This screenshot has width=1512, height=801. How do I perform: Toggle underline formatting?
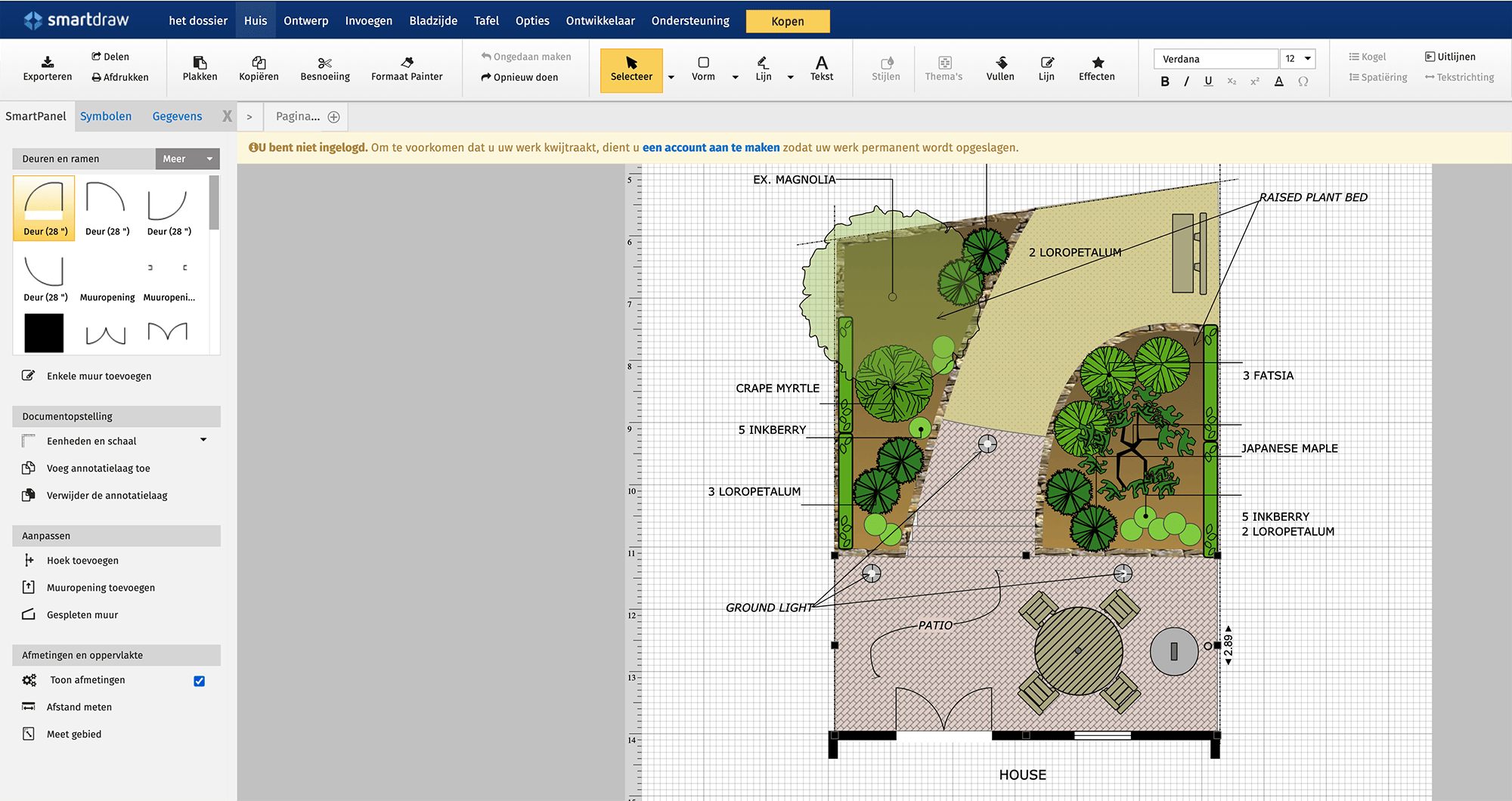coord(1209,81)
